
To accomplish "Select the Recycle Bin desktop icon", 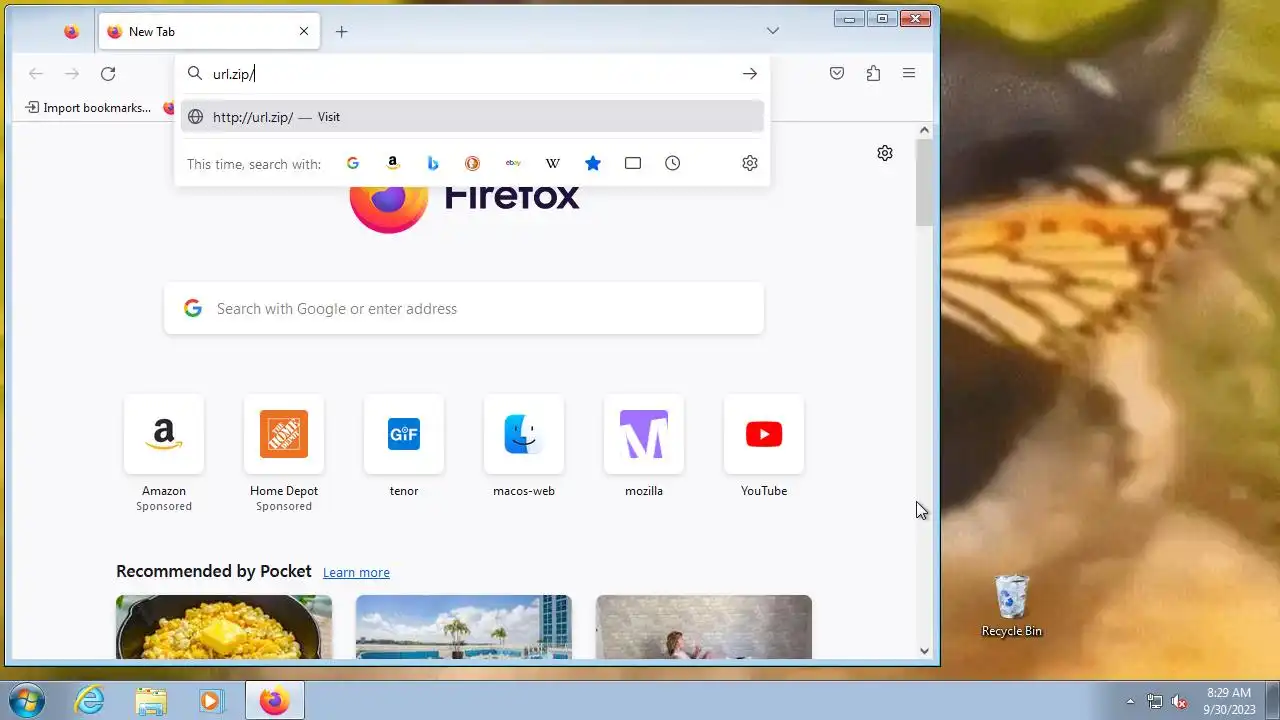I will click(1012, 606).
